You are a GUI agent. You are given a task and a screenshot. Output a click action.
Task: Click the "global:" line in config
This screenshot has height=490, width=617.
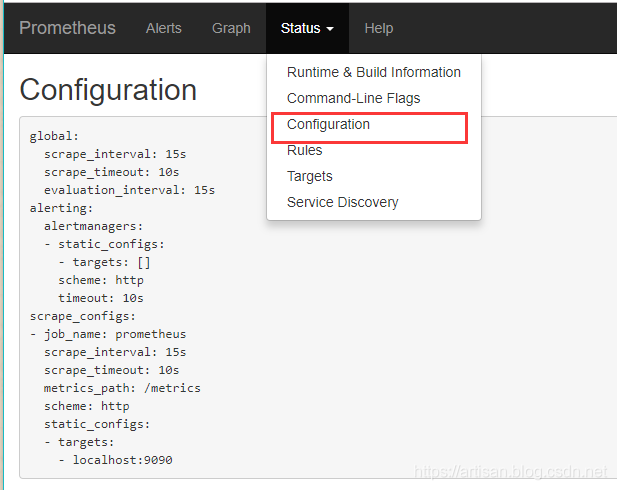point(54,136)
